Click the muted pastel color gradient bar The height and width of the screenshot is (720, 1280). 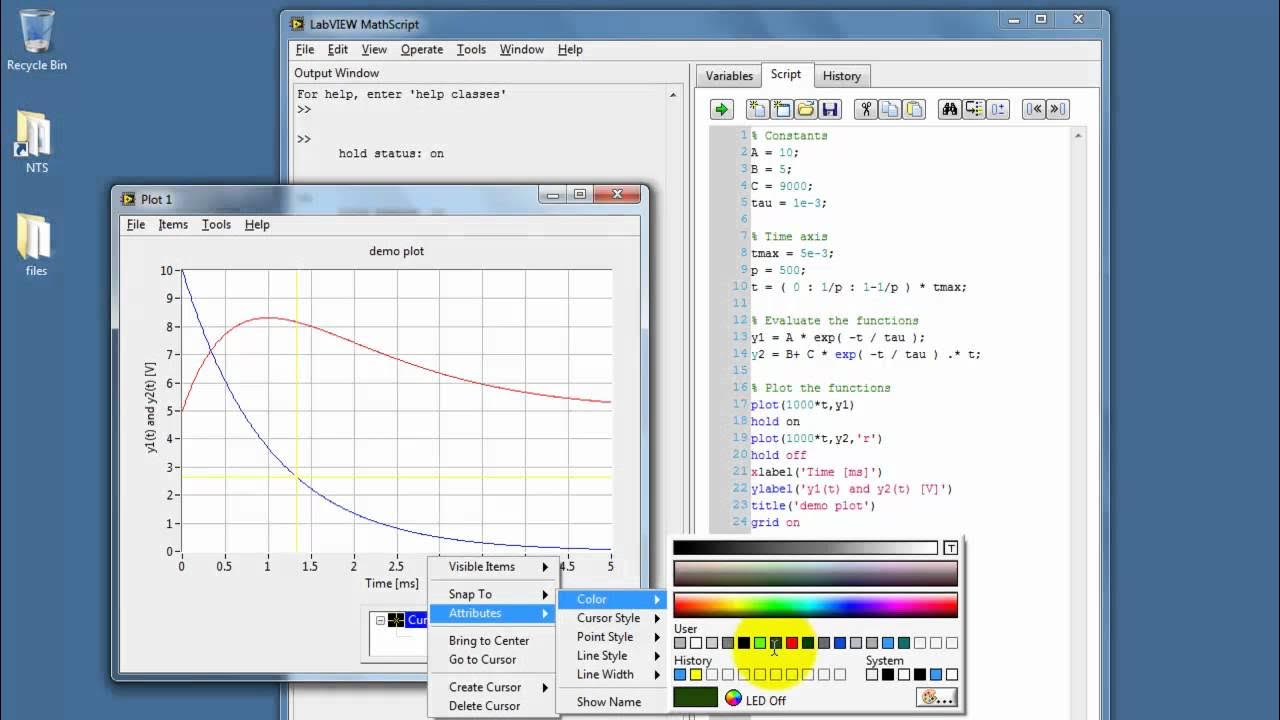(815, 573)
